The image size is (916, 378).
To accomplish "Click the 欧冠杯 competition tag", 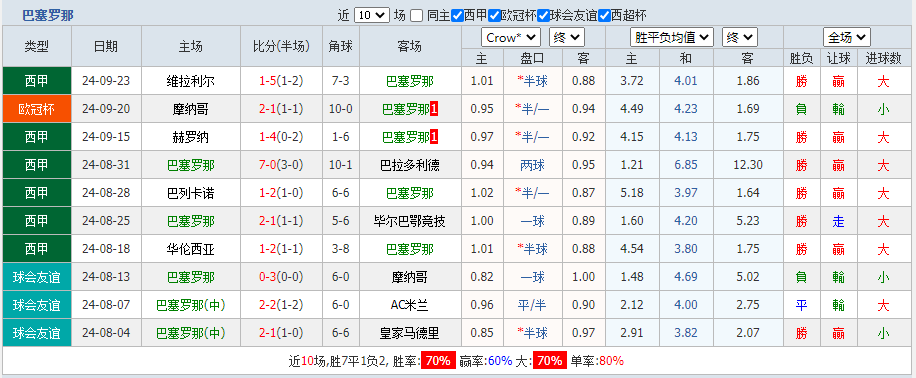I will coord(37,109).
